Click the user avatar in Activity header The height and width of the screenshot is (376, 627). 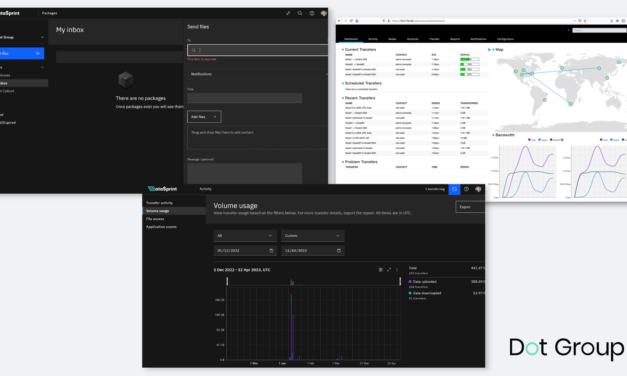point(478,189)
